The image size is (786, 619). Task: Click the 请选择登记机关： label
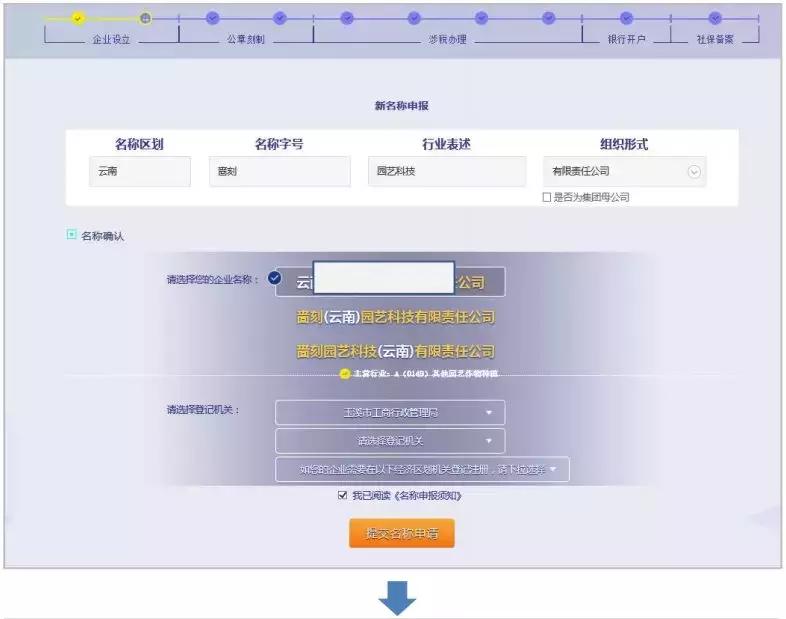(x=203, y=410)
